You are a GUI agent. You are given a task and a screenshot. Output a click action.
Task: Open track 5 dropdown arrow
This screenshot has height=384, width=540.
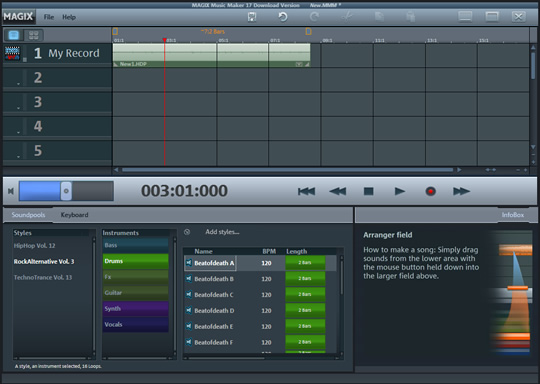18,157
